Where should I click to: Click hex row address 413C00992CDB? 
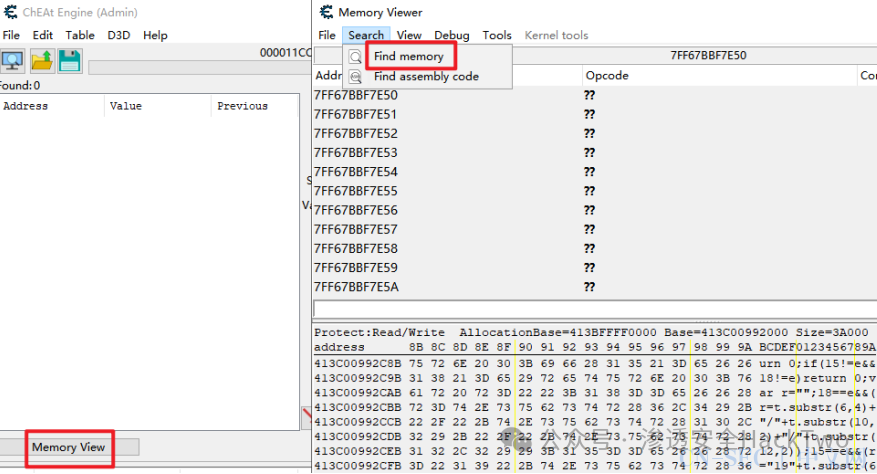tap(357, 437)
